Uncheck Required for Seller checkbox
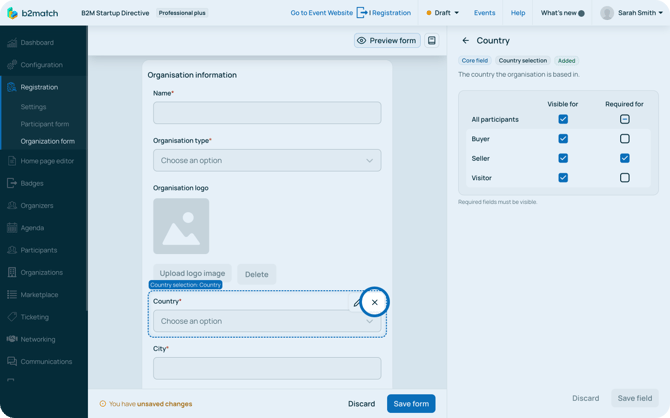The image size is (670, 418). 624,158
